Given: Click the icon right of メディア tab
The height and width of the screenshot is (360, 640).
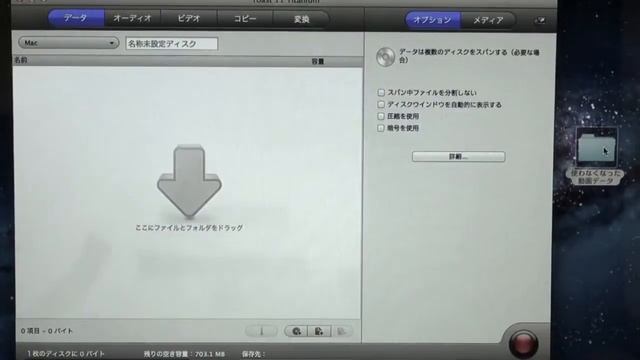Looking at the screenshot, I should click(540, 20).
